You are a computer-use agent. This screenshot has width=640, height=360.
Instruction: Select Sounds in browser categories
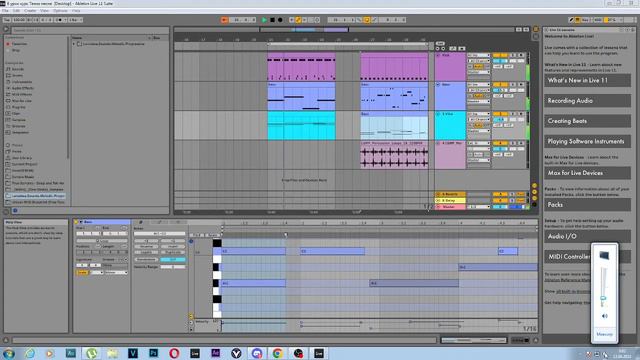pyautogui.click(x=18, y=69)
